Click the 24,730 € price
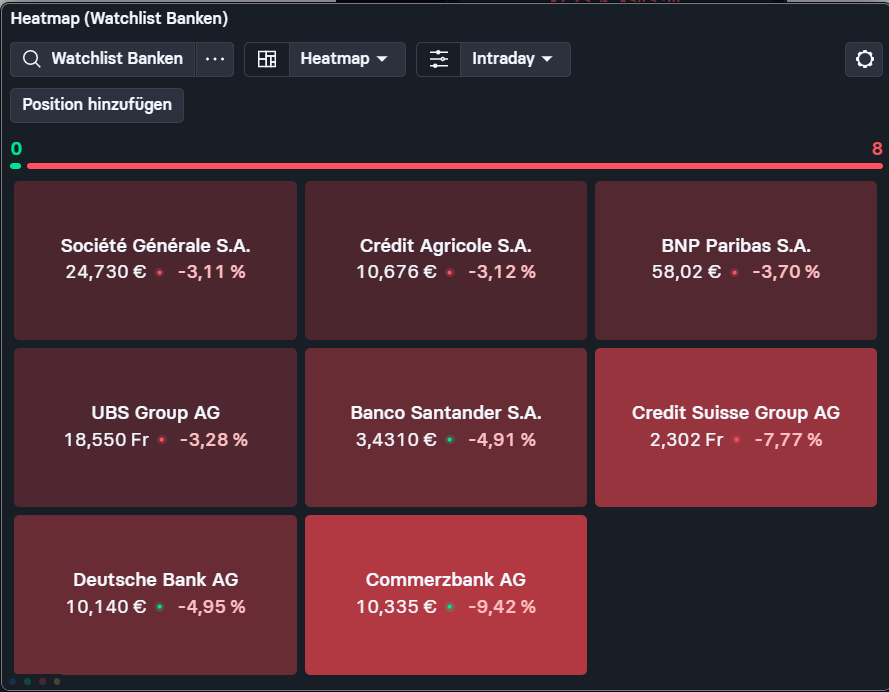Image resolution: width=889 pixels, height=692 pixels. [x=106, y=272]
